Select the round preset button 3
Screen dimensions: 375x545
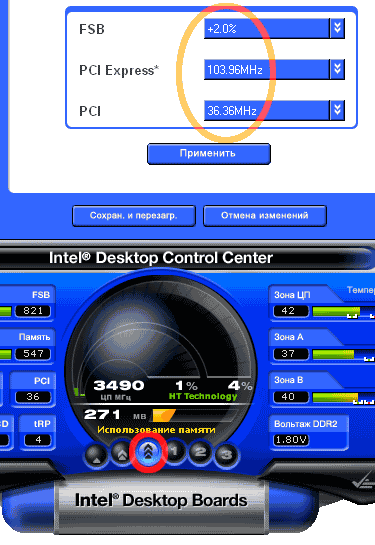(x=227, y=455)
